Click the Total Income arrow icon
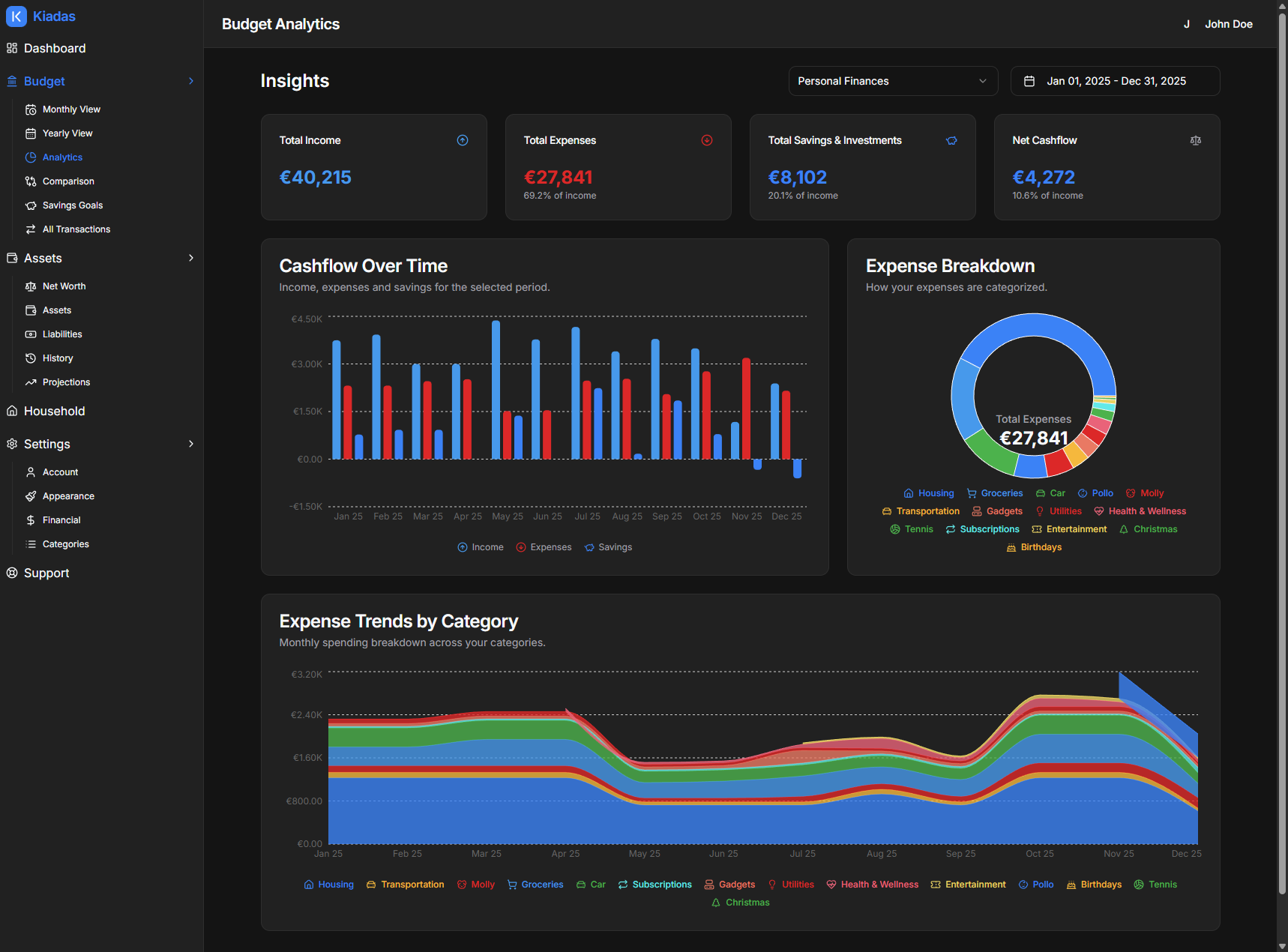 point(463,140)
